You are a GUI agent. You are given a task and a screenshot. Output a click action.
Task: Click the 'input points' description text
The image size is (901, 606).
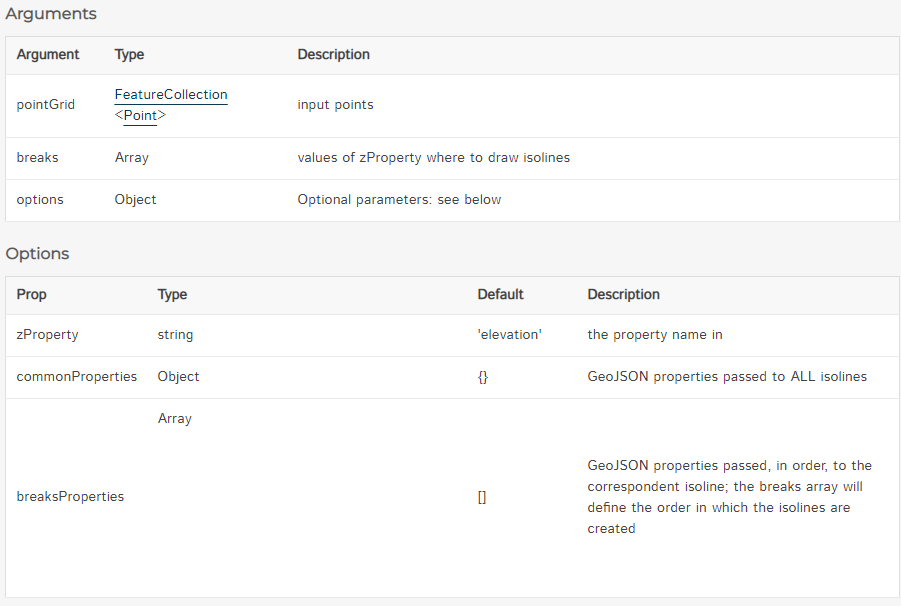[336, 105]
